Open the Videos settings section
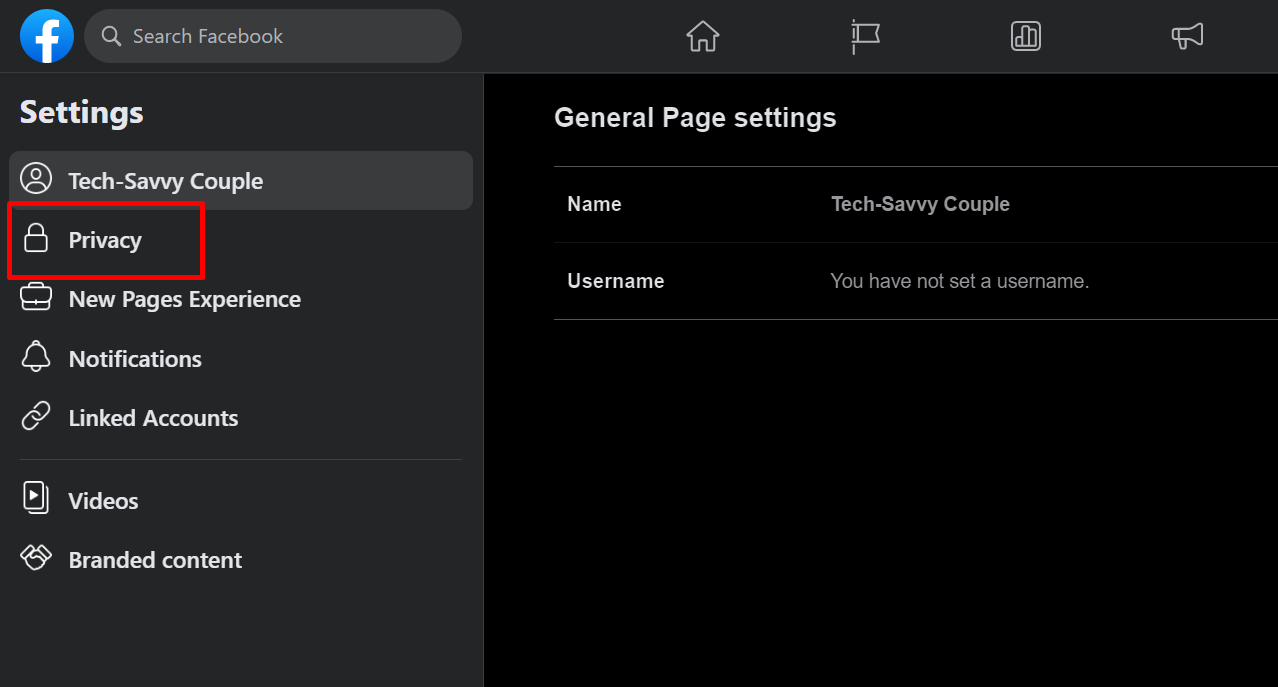Image resolution: width=1278 pixels, height=687 pixels. [x=103, y=500]
